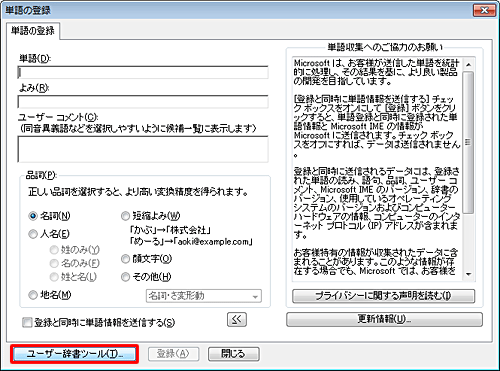Collapse the panel with the << button
500x371 pixels.
pos(237,319)
